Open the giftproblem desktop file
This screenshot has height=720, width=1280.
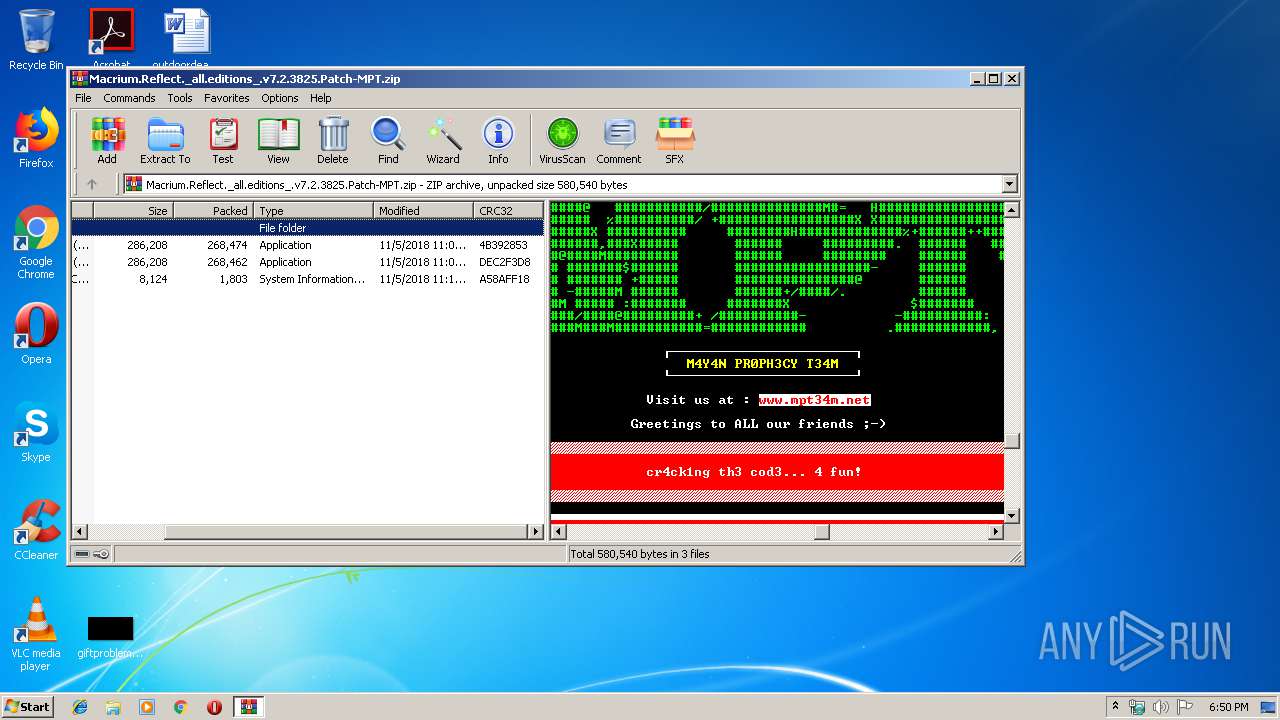(110, 636)
